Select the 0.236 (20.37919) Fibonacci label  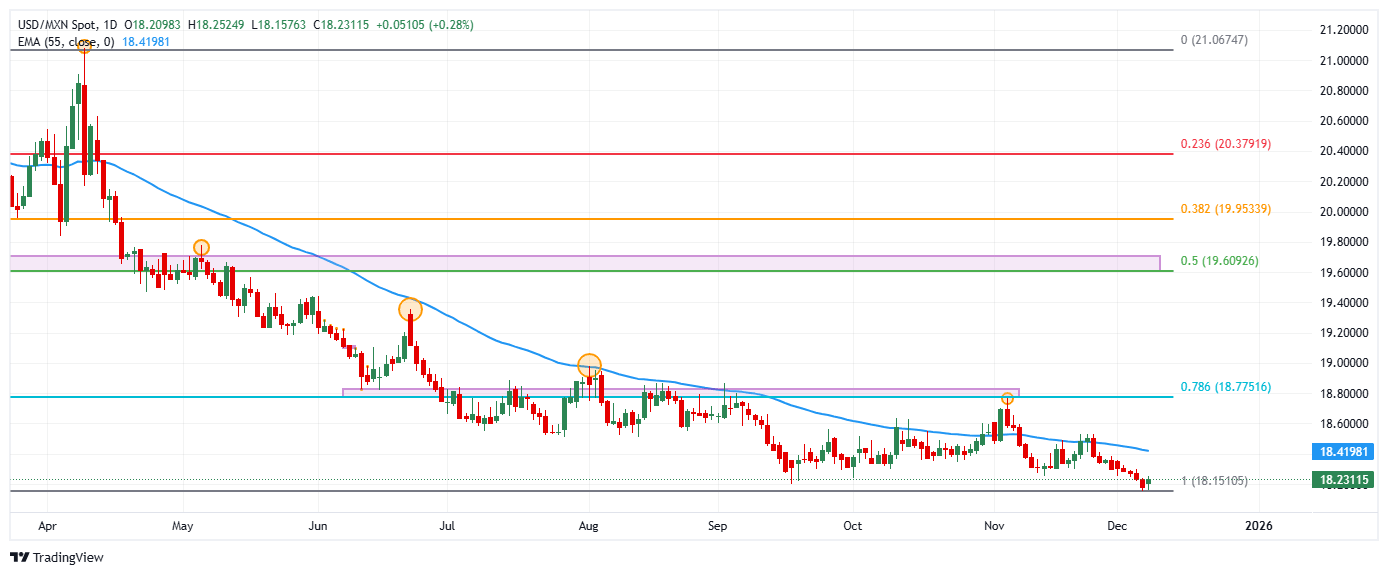click(x=1225, y=144)
